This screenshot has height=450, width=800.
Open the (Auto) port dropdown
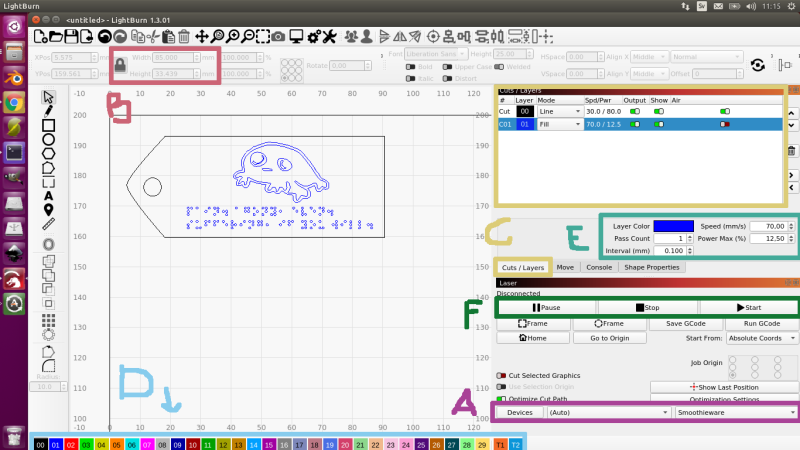tap(608, 412)
